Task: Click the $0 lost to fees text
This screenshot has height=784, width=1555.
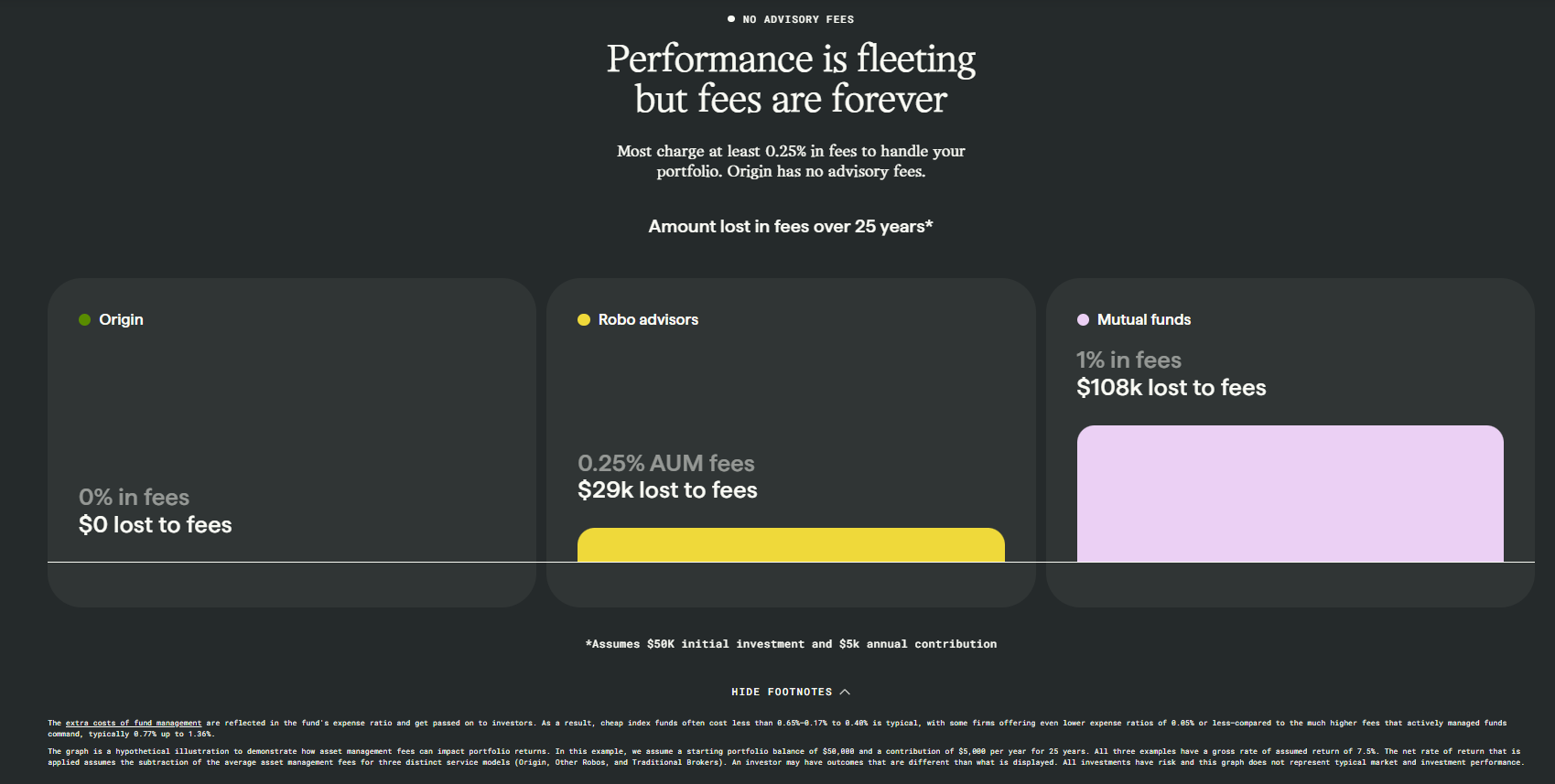Action: (x=156, y=524)
